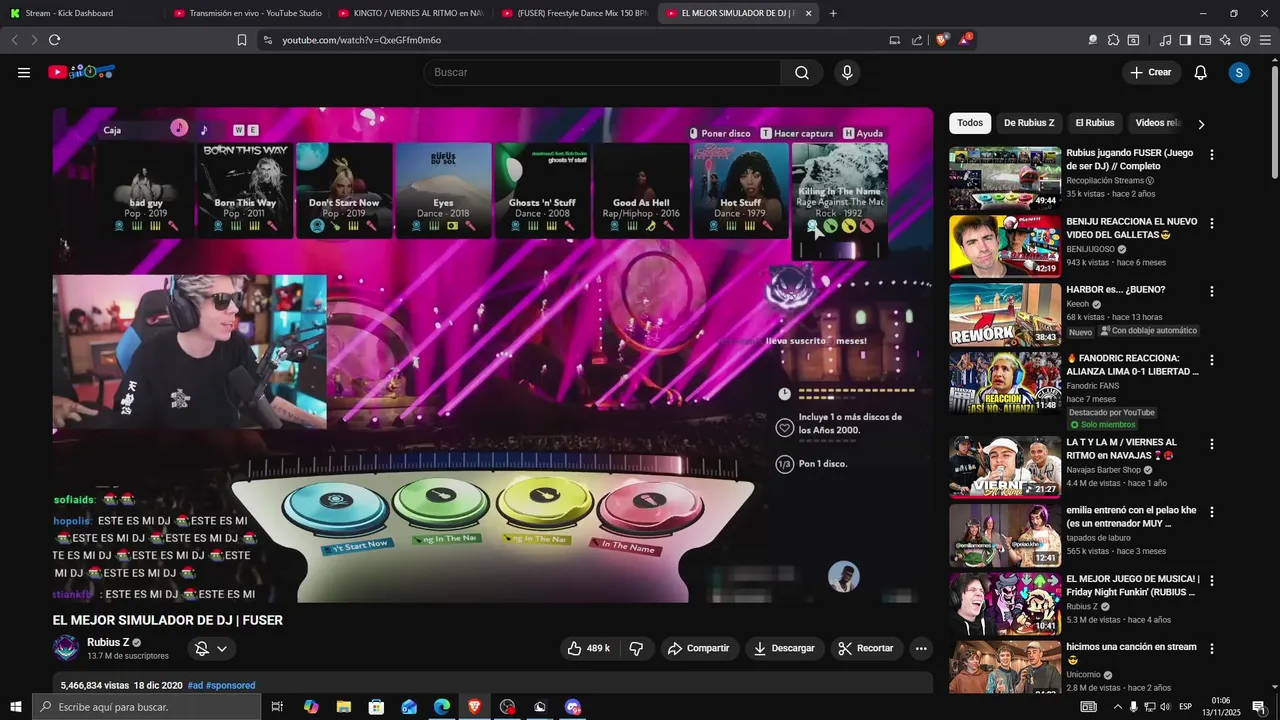Select the El Rubius filter chip
Viewport: 1280px width, 720px height.
point(1095,123)
